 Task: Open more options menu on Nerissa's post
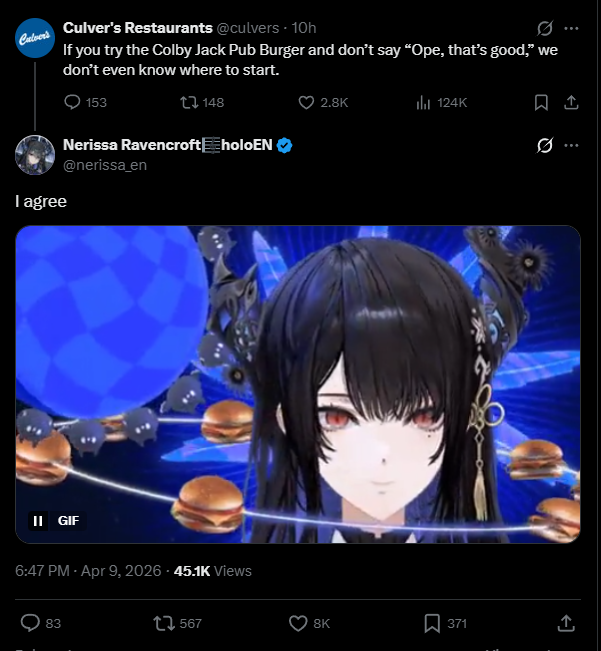pos(572,145)
